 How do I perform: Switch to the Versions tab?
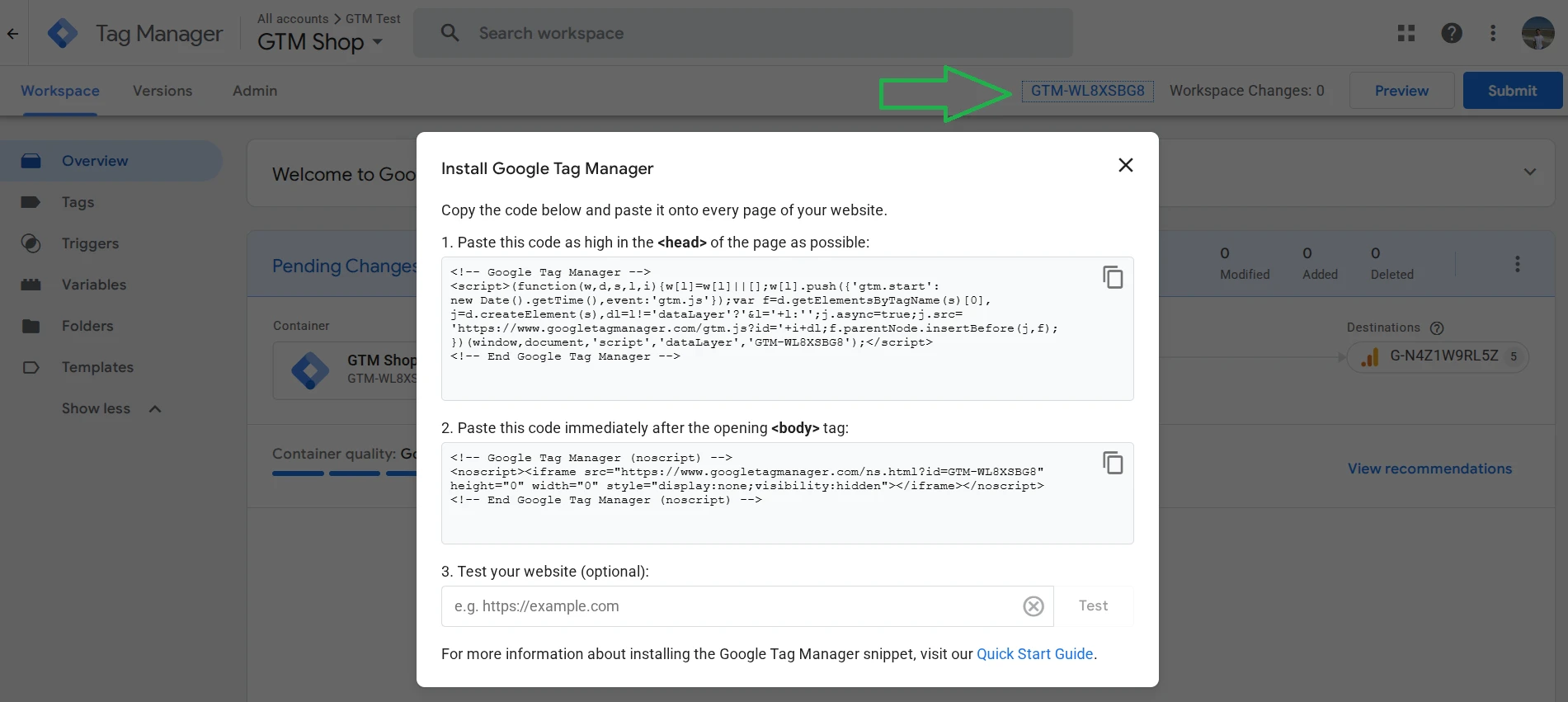point(162,91)
